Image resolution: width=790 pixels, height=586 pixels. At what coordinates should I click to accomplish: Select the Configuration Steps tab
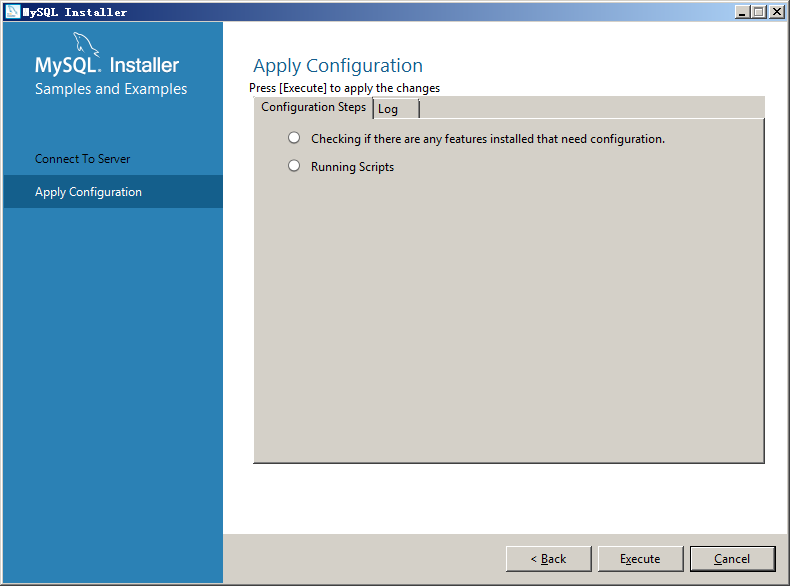pyautogui.click(x=313, y=107)
